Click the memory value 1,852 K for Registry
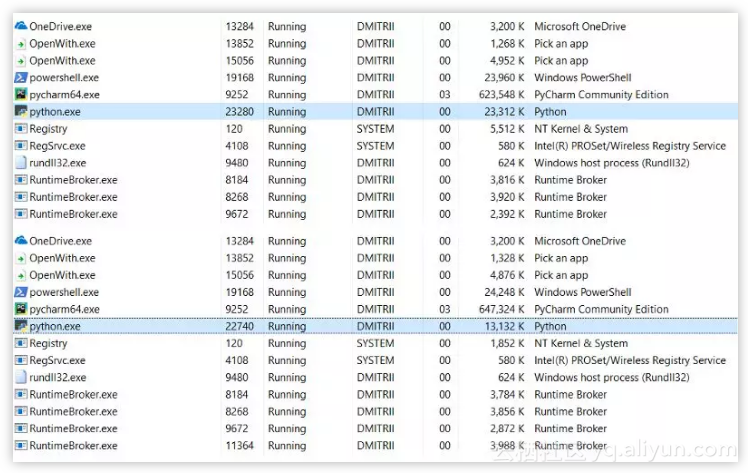 point(507,343)
